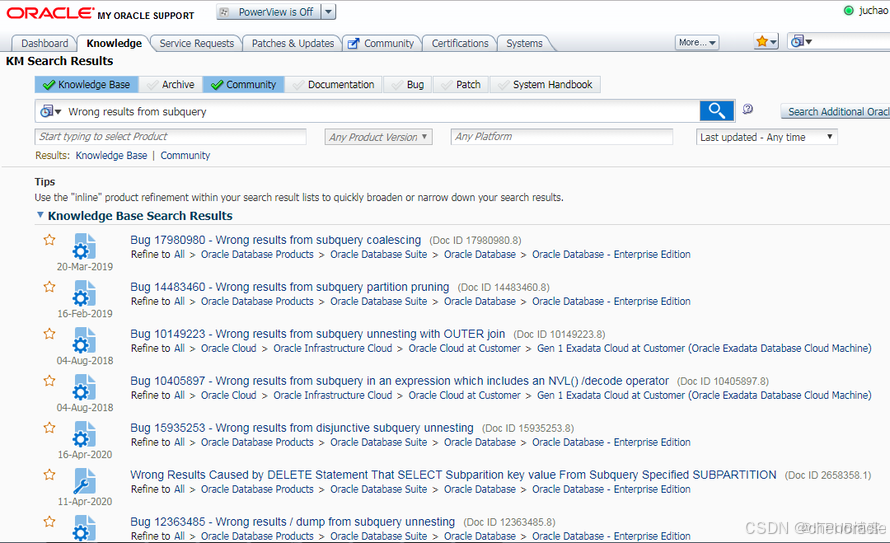Open Bug 10149223 OUTER join article

pos(317,334)
